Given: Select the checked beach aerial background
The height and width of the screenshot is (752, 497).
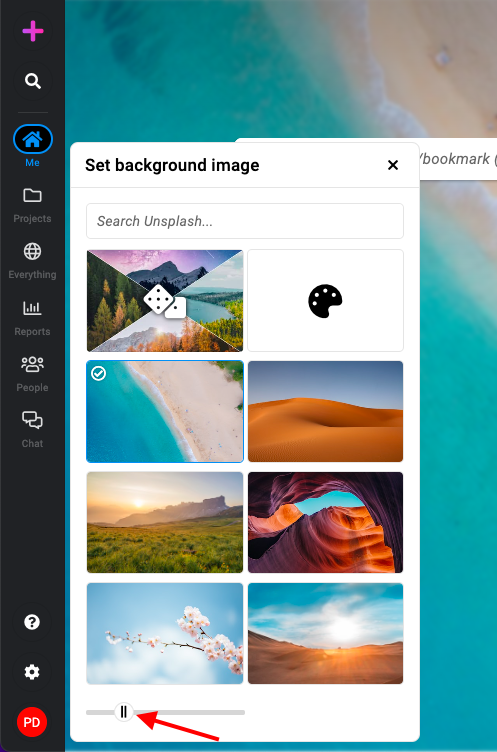Looking at the screenshot, I should (x=165, y=411).
